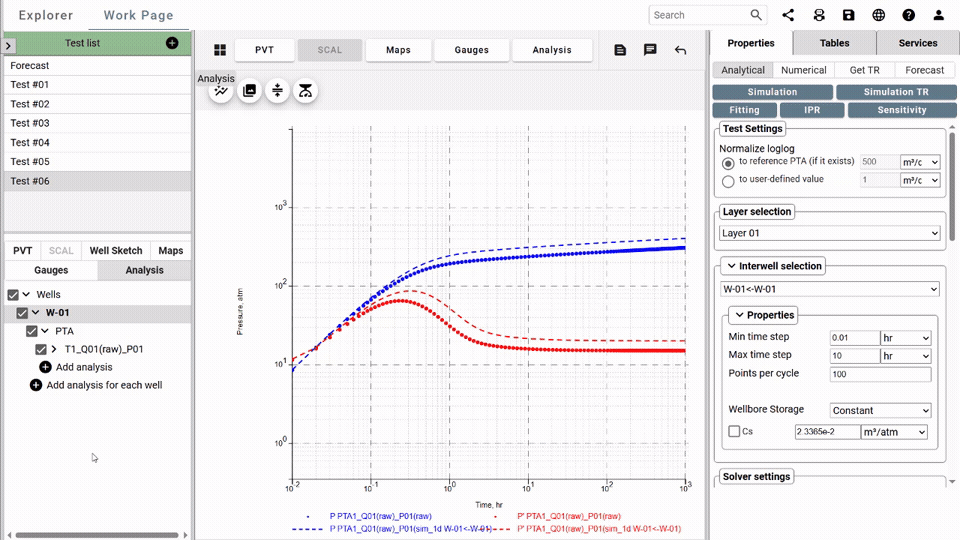Click plus icon beside Add analysis
Viewport: 960px width, 540px height.
pos(45,367)
